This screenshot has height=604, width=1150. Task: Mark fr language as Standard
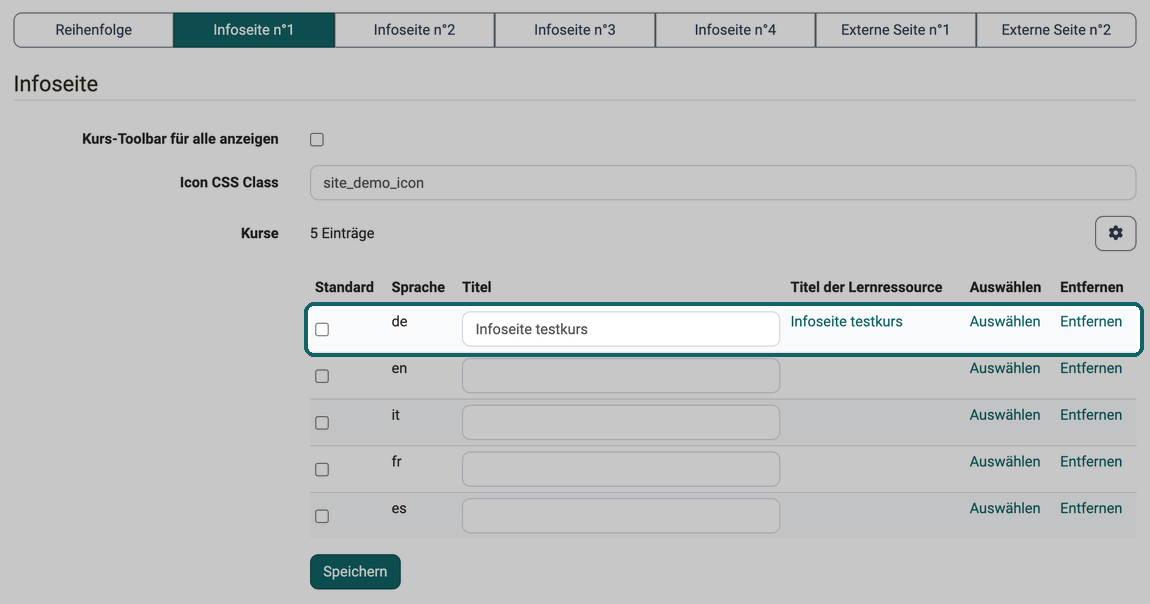[322, 469]
